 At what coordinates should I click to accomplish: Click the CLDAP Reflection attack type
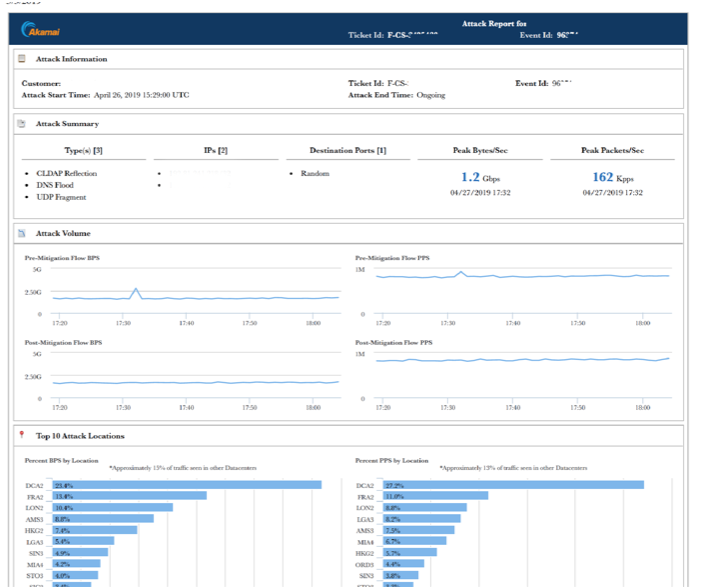pyautogui.click(x=66, y=173)
